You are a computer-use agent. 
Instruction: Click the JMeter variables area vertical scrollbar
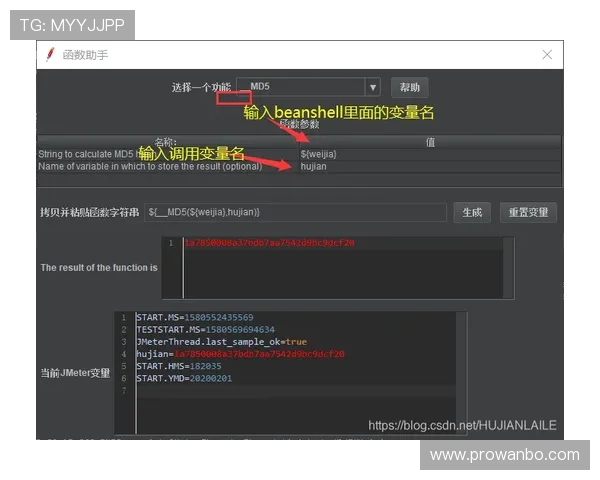click(x=461, y=373)
